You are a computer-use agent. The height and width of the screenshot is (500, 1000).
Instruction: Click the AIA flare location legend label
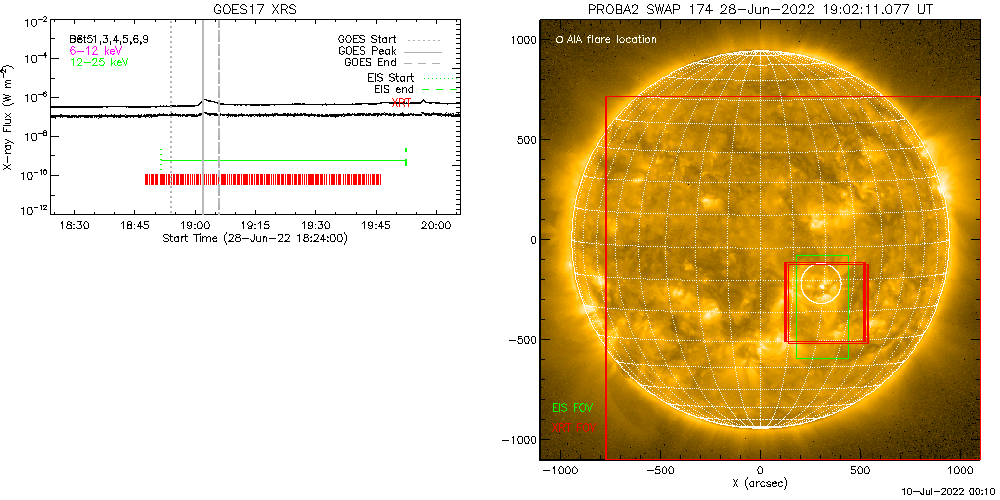click(x=606, y=40)
